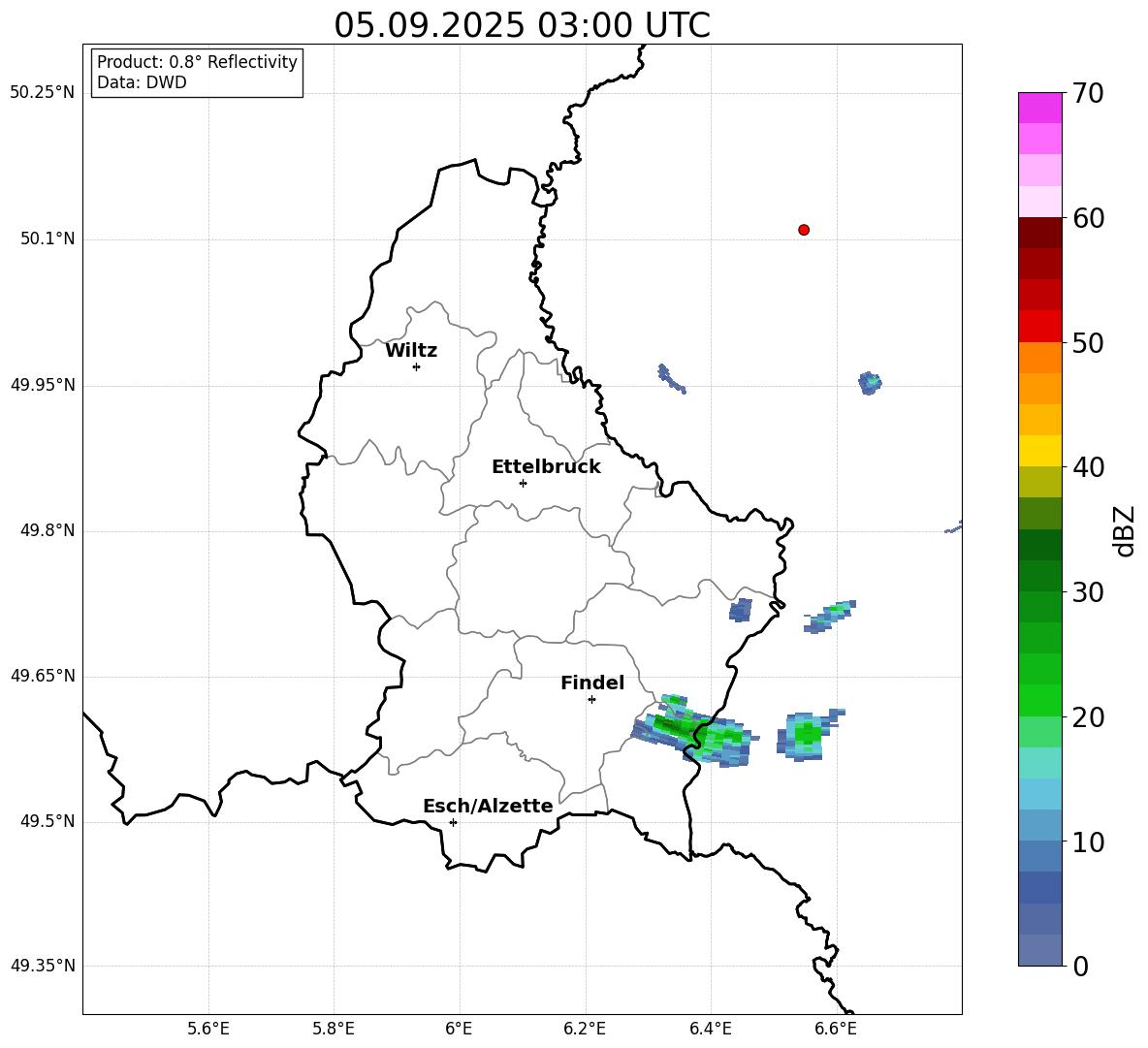Click the dBZ colorbar label

tap(1124, 530)
